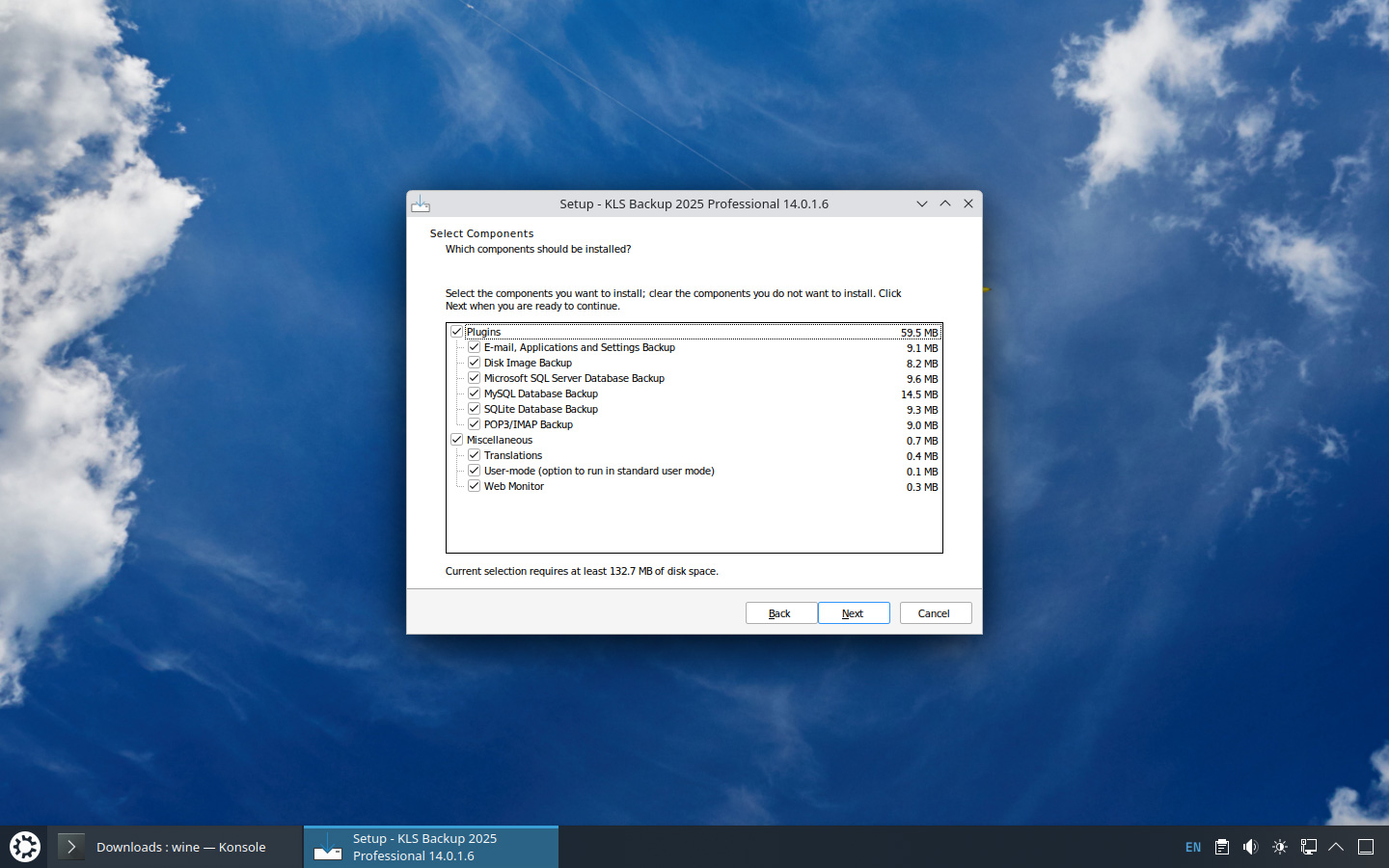Open the application launcher menu

click(x=25, y=847)
